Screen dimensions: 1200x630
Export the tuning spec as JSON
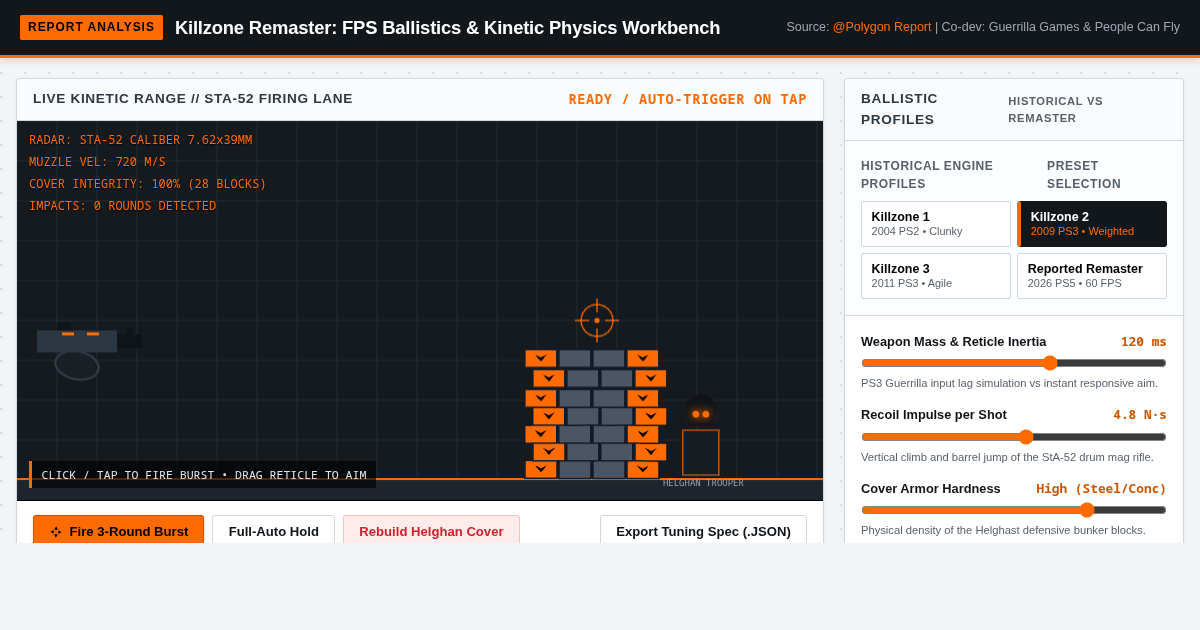[703, 531]
